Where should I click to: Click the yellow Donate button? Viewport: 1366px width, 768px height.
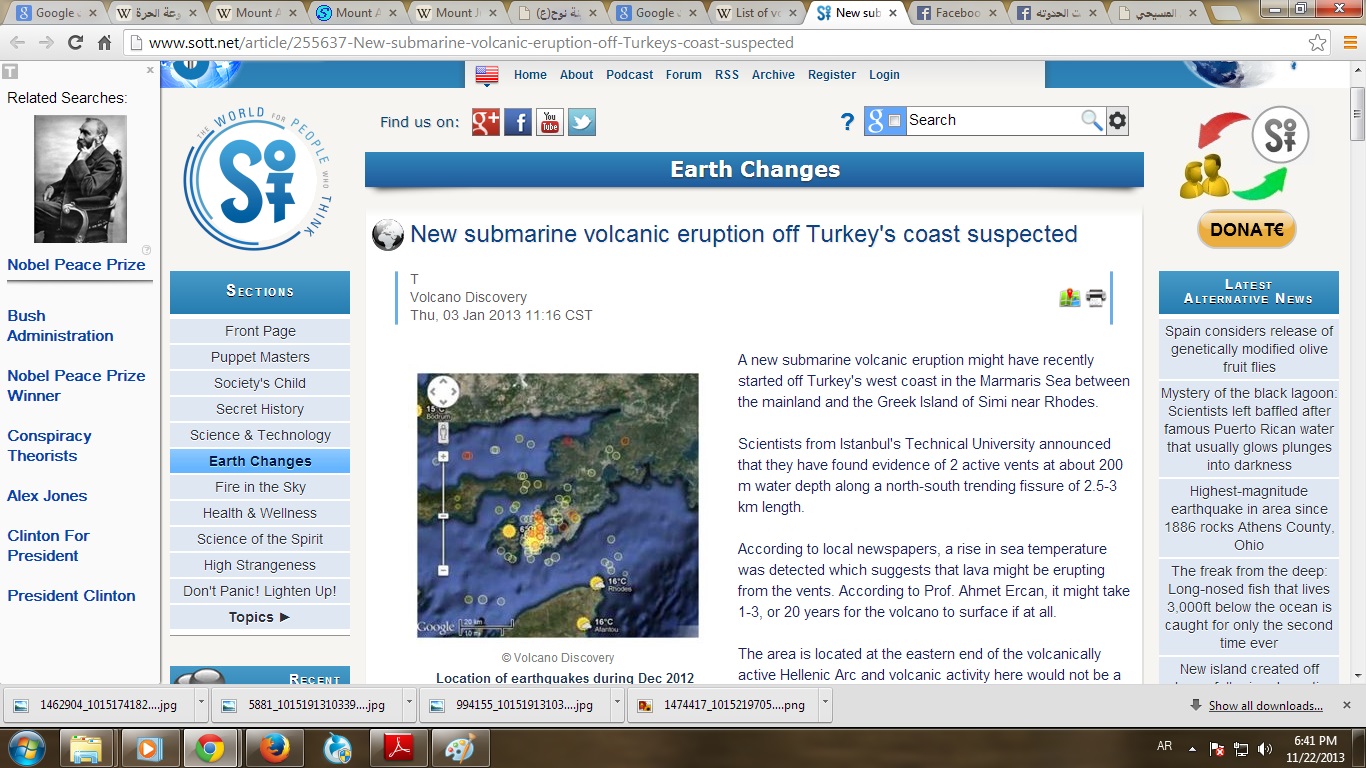(1246, 229)
